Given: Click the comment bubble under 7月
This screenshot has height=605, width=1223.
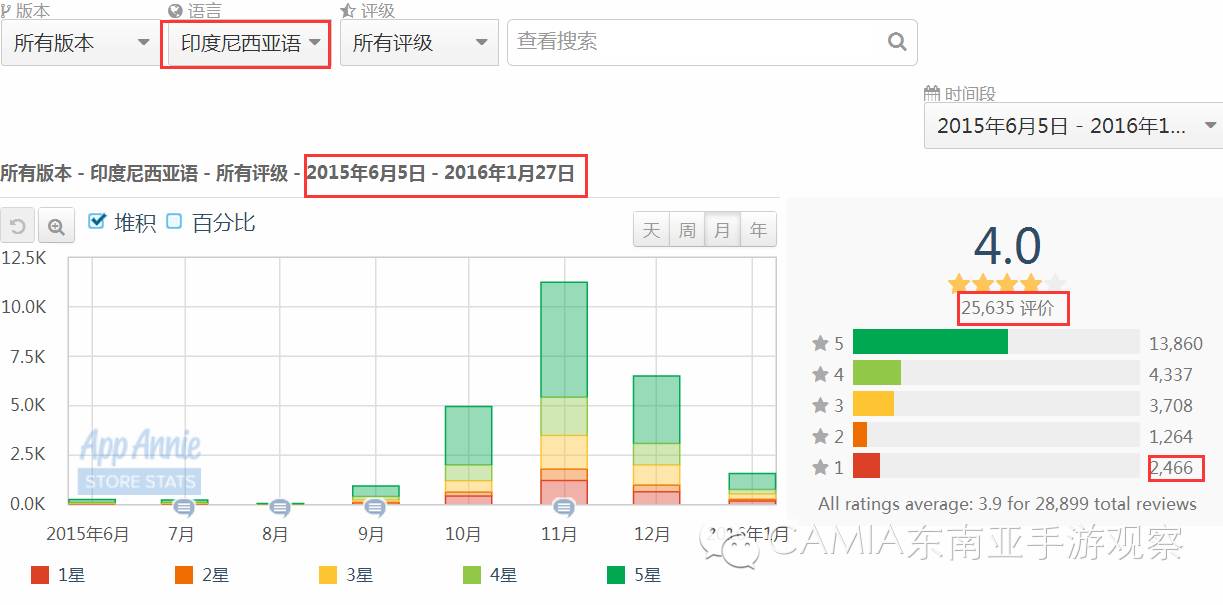Looking at the screenshot, I should (184, 507).
